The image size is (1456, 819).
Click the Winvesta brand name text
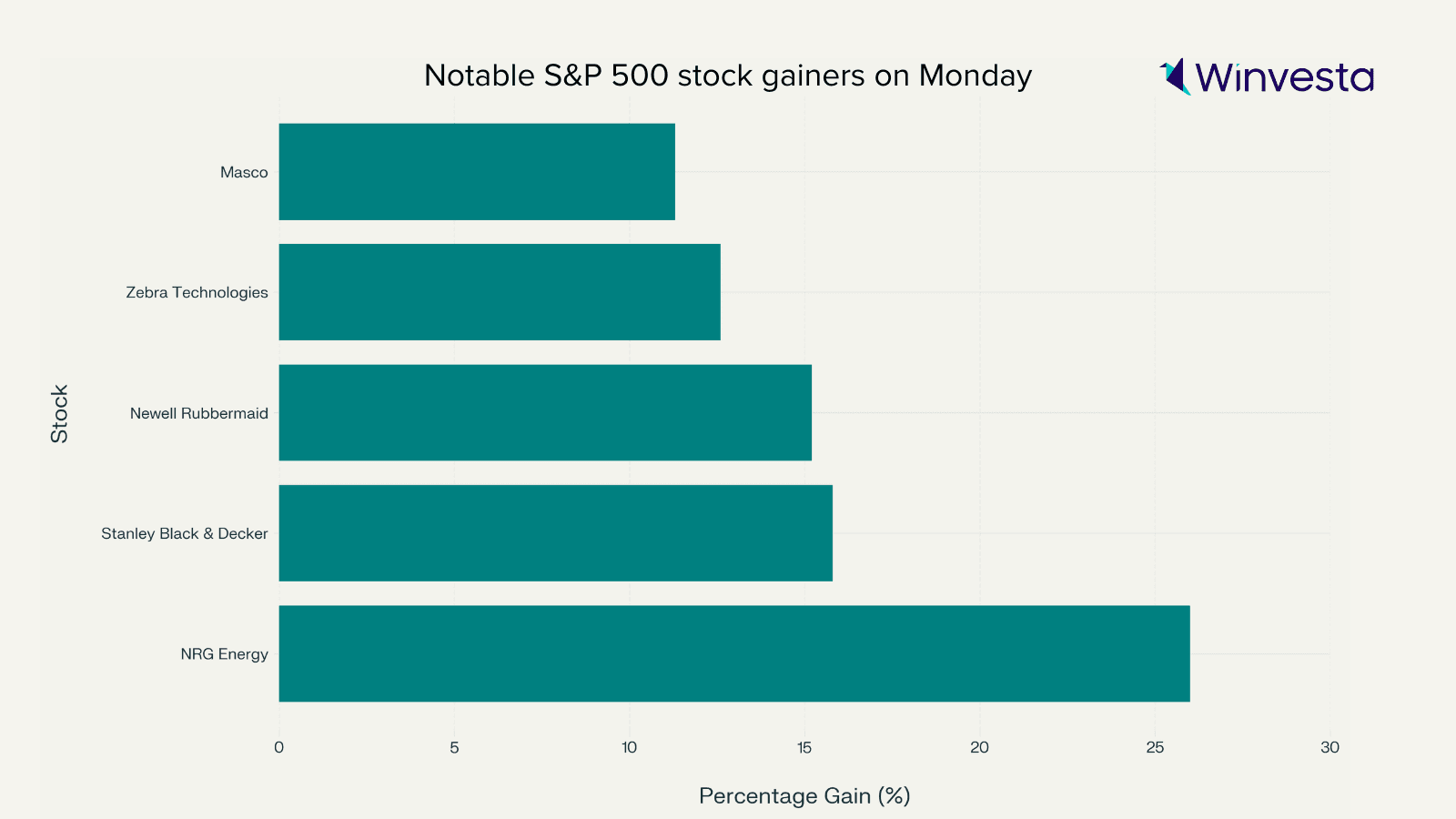(1284, 77)
